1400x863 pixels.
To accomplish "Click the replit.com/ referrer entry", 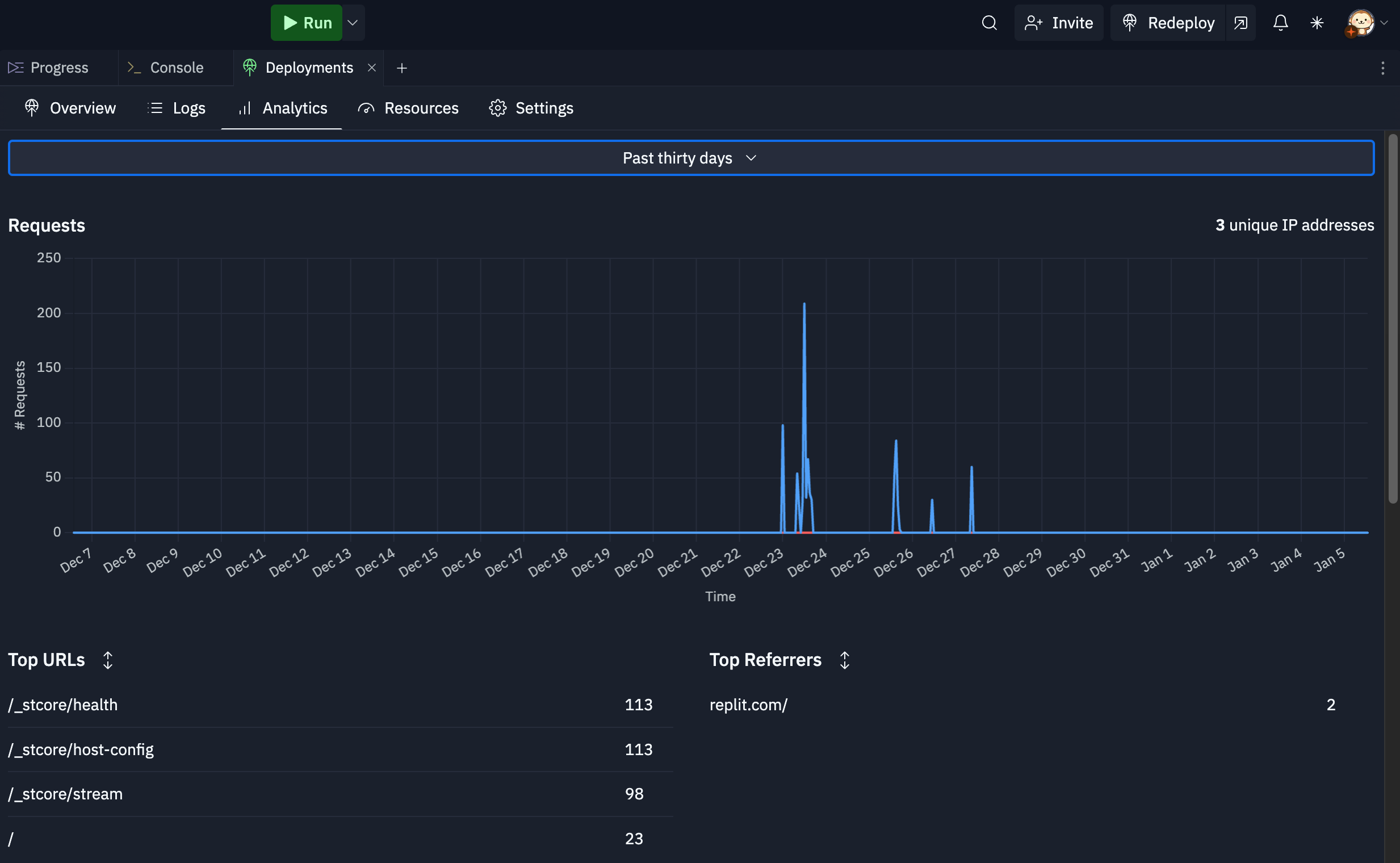I will pos(748,705).
